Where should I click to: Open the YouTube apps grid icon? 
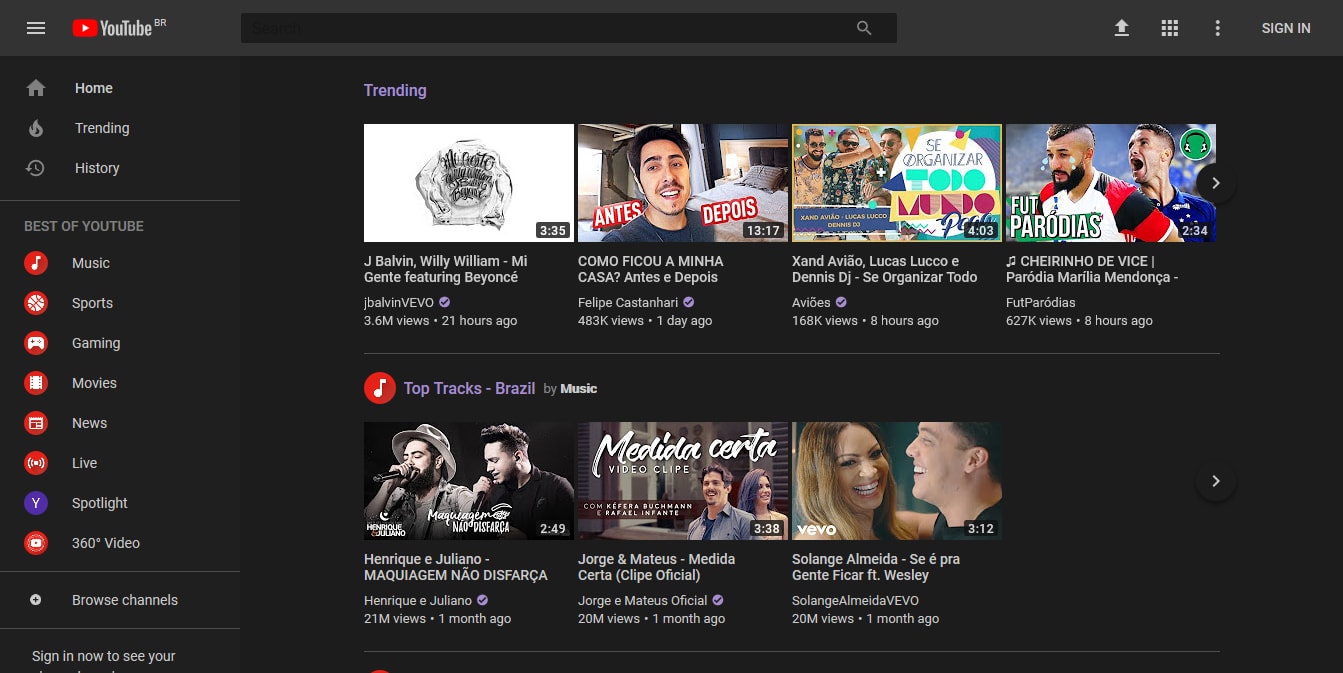[1169, 28]
